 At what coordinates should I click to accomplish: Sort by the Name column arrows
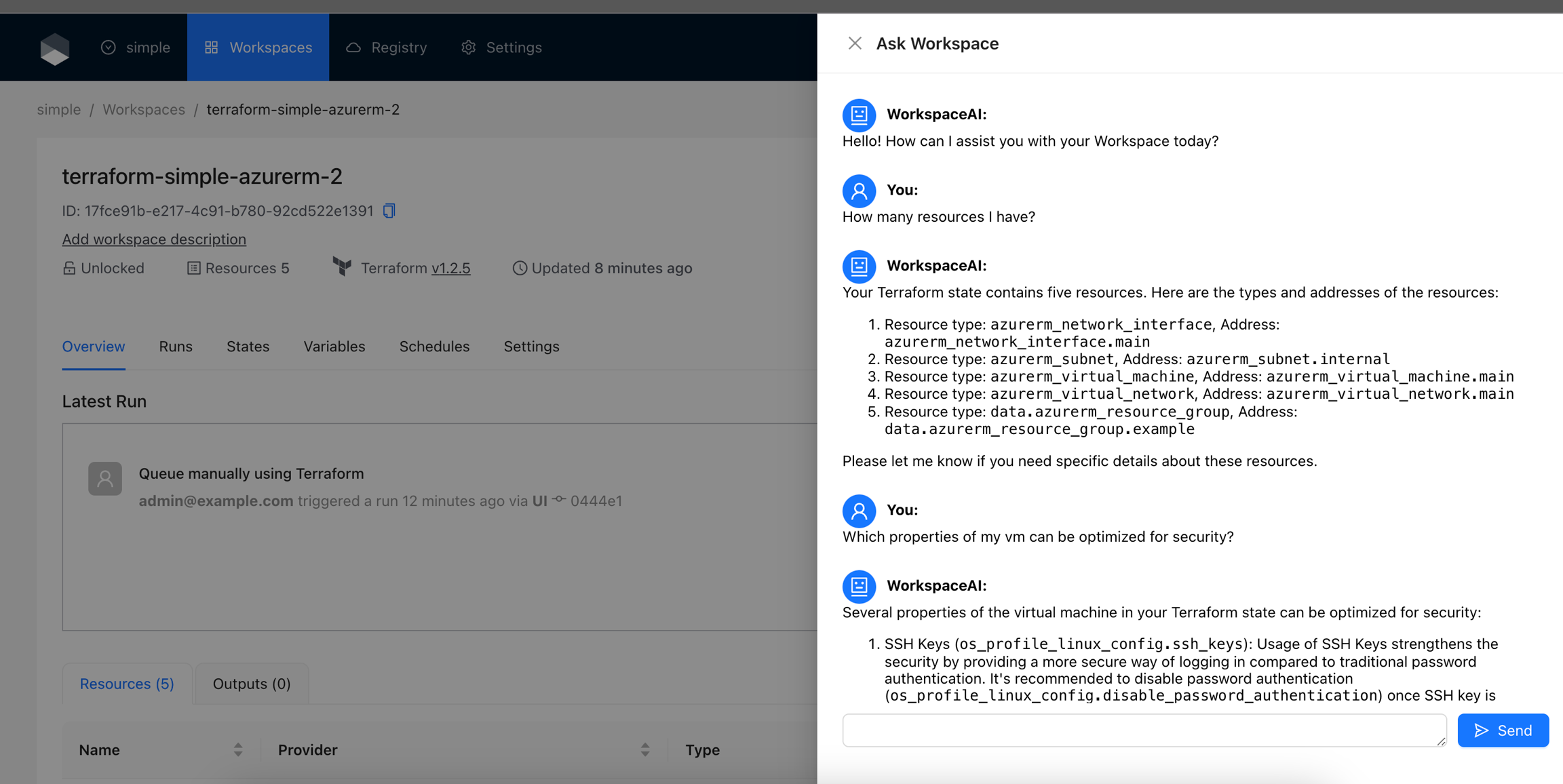tap(238, 749)
